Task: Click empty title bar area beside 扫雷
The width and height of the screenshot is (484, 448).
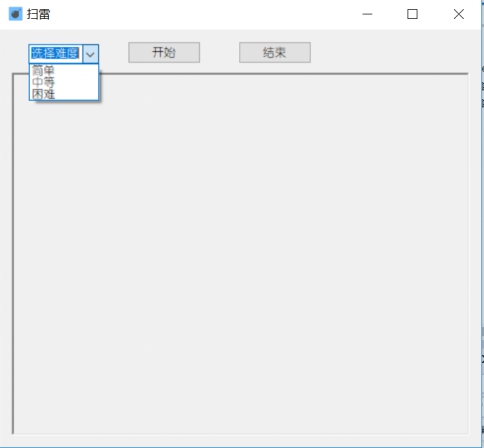Action: pyautogui.click(x=200, y=14)
